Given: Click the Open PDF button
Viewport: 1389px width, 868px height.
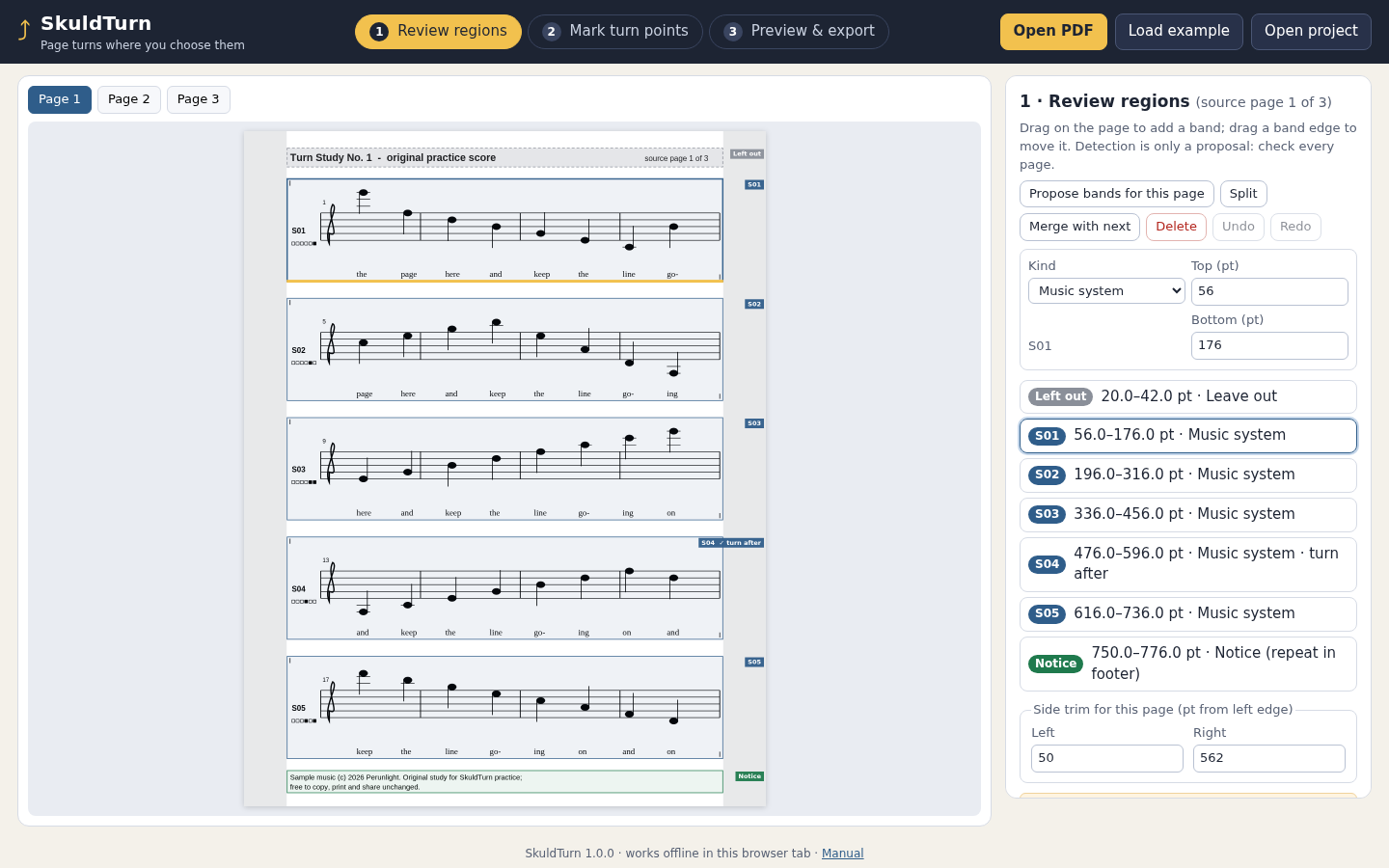Looking at the screenshot, I should 1053,31.
